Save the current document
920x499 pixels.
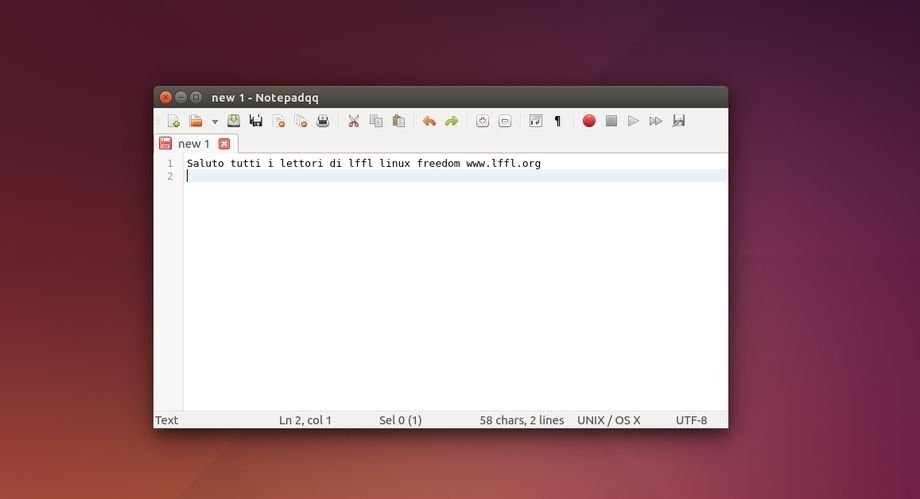click(x=233, y=121)
